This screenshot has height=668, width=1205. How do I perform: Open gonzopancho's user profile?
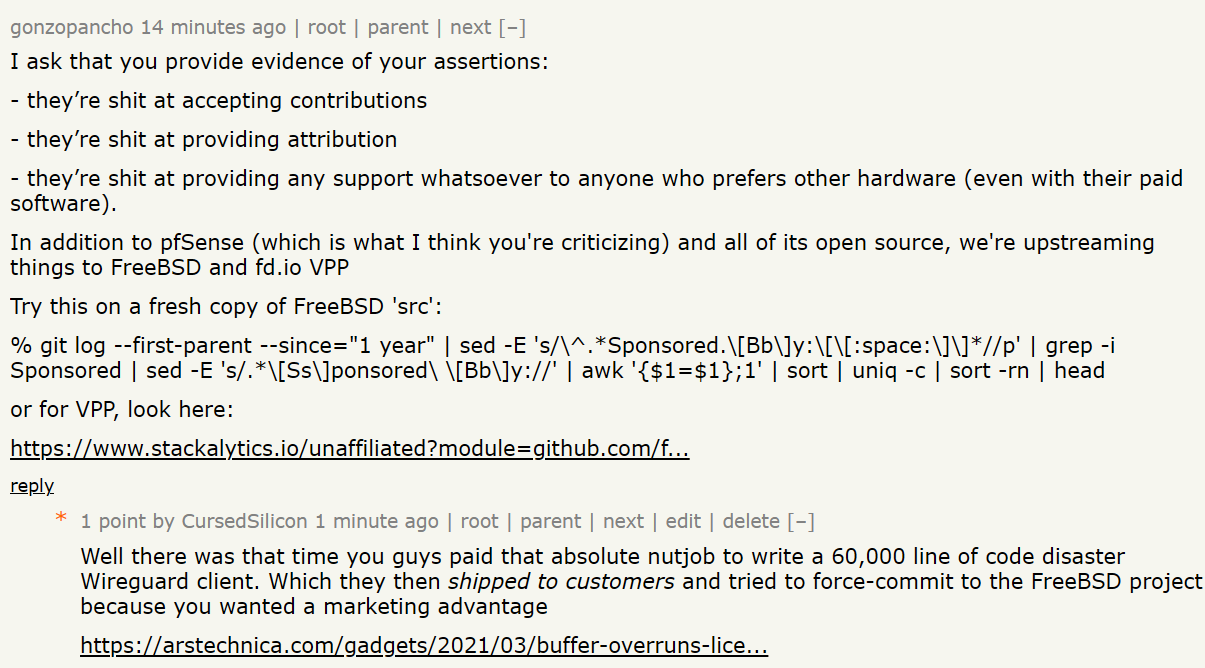point(72,28)
